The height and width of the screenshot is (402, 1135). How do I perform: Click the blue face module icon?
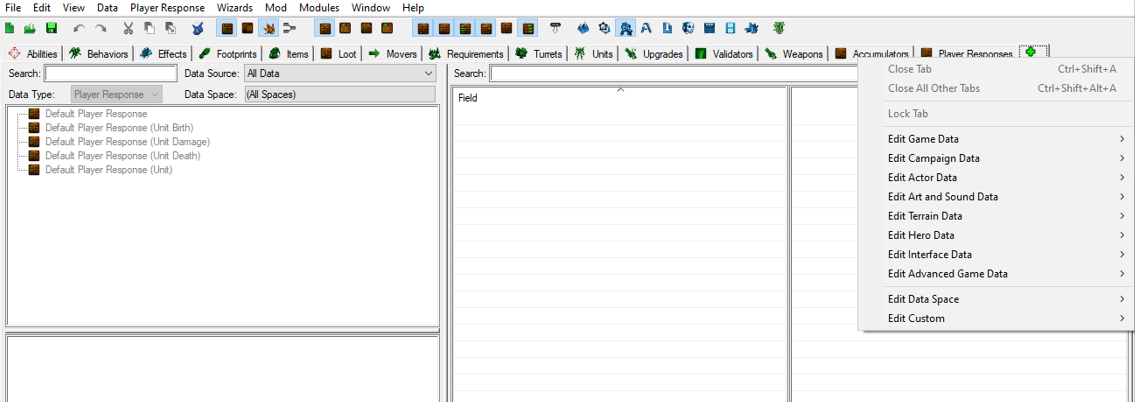(688, 29)
